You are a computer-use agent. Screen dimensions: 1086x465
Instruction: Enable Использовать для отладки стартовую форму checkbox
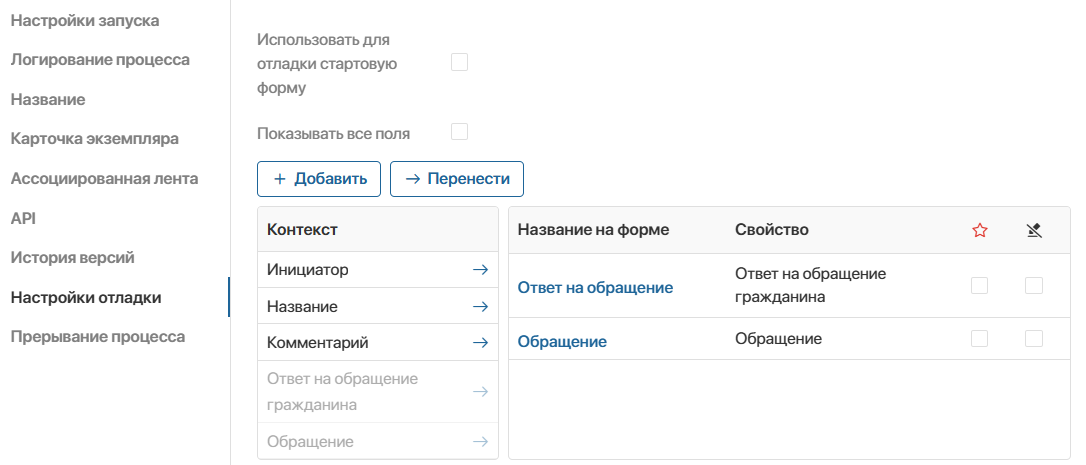pos(459,62)
